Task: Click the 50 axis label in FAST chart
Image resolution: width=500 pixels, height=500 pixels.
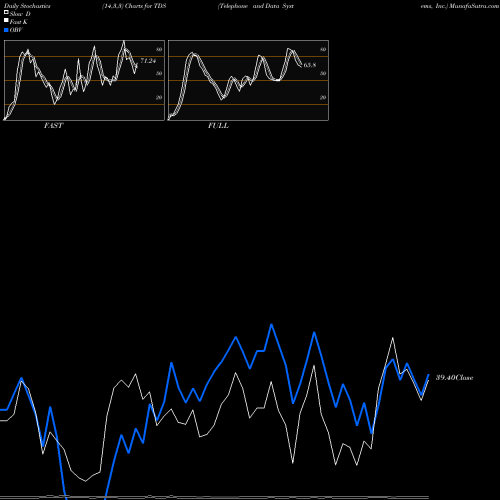Action: [159, 73]
